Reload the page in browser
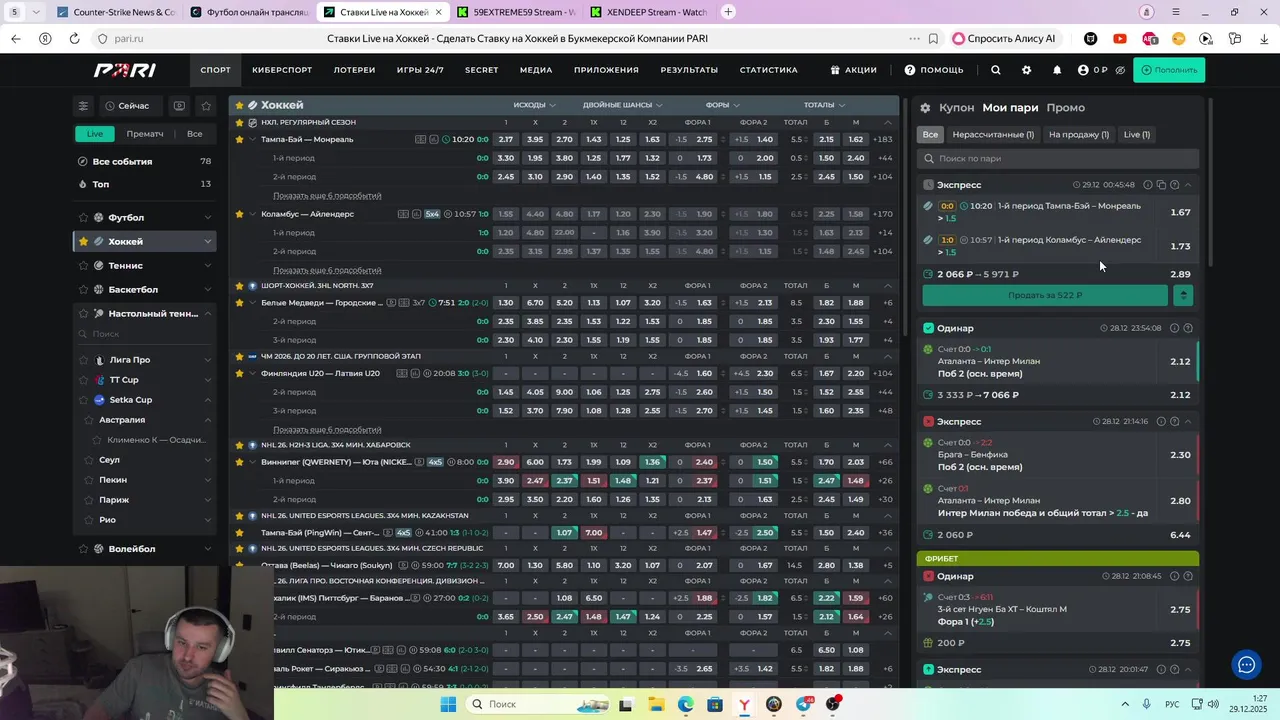Screen dimensions: 1280x720 pos(74,39)
